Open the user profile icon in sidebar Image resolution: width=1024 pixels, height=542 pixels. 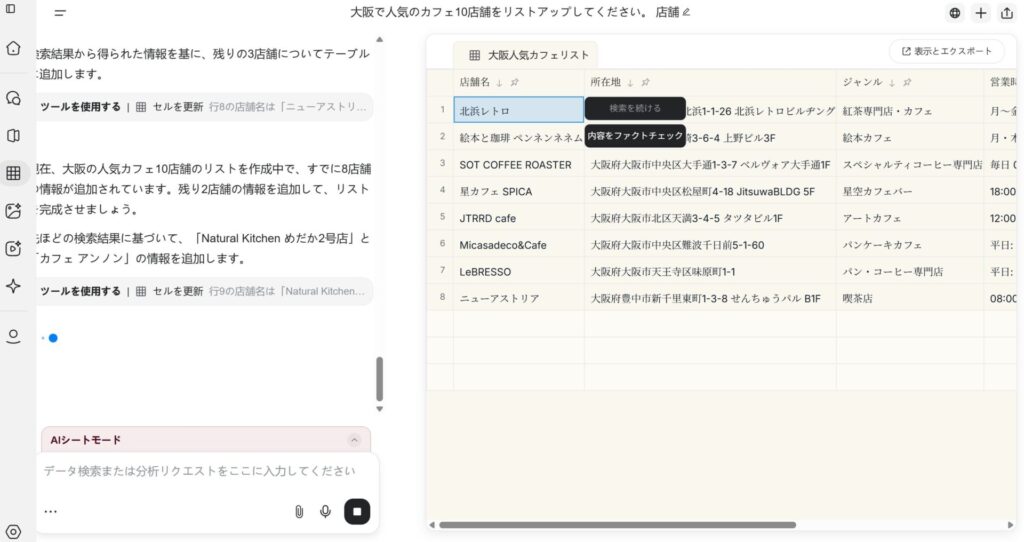point(13,336)
